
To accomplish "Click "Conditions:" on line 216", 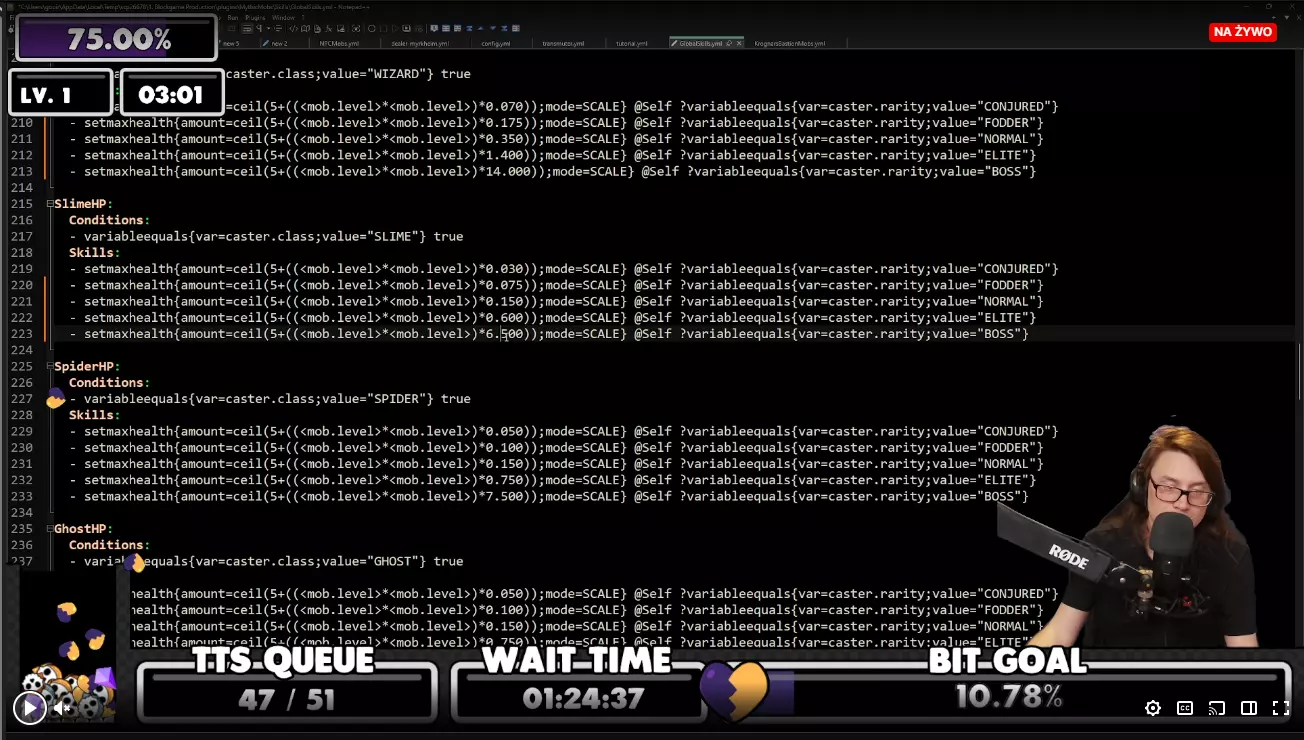I will point(108,220).
